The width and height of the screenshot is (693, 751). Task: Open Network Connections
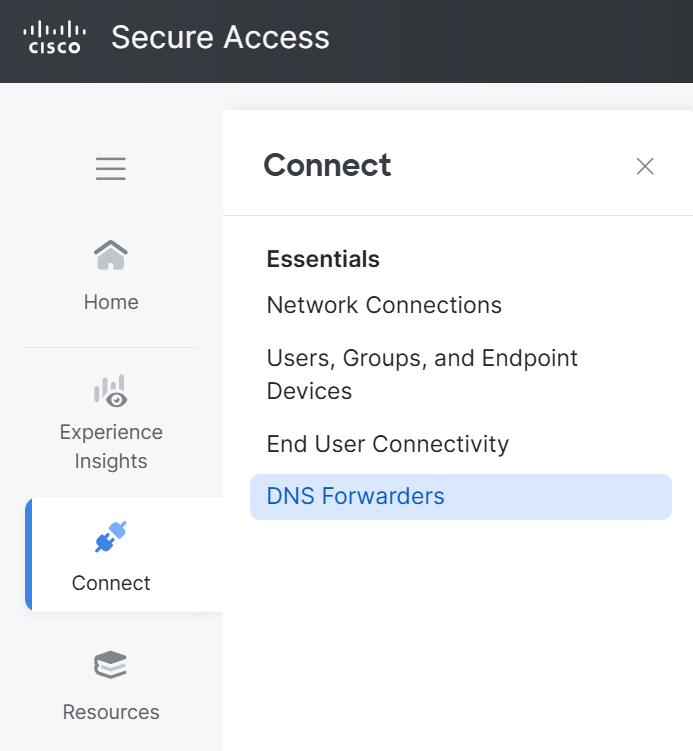pyautogui.click(x=384, y=305)
